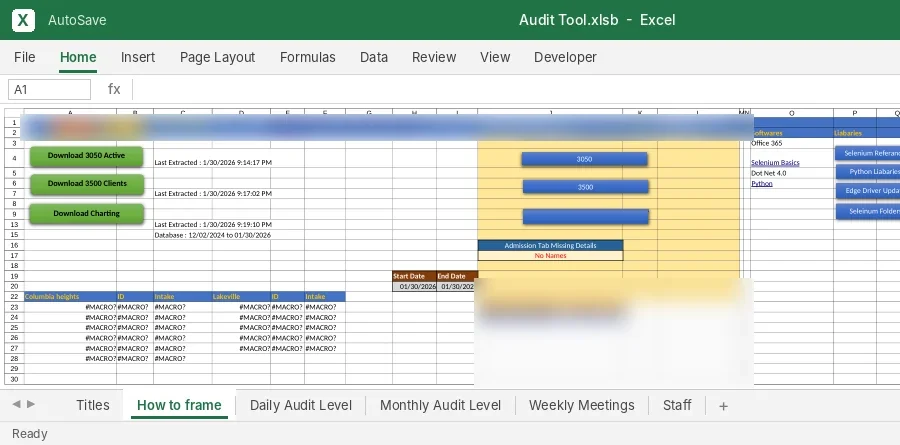The image size is (900, 445).
Task: Open the Monthly Audit Level sheet
Action: click(440, 405)
